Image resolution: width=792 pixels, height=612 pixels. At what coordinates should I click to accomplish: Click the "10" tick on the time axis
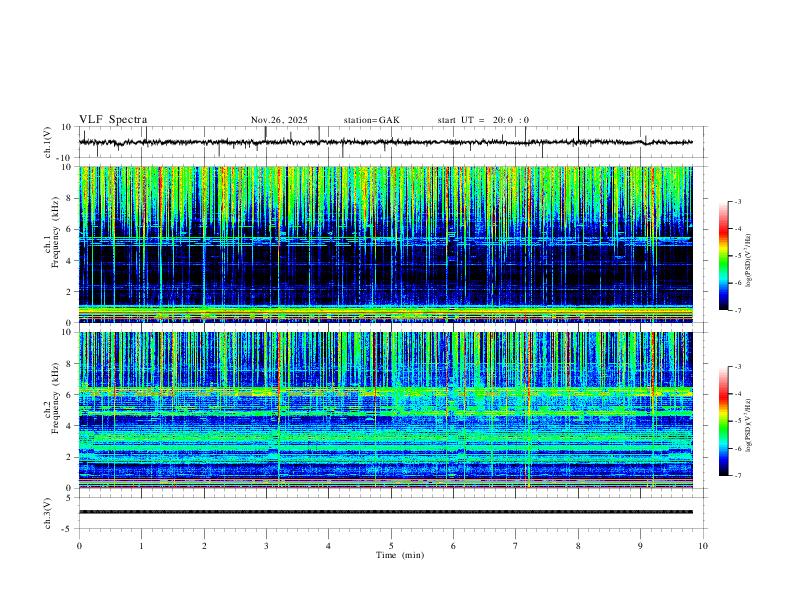click(x=703, y=546)
